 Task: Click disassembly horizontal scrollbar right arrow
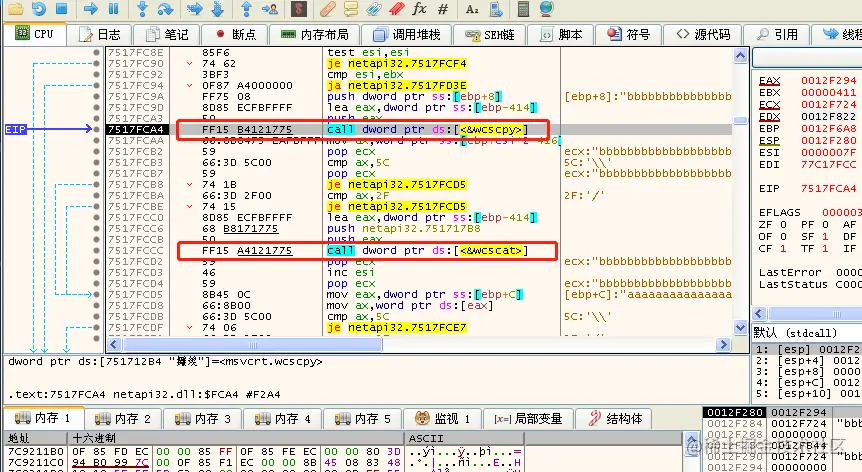tap(723, 345)
